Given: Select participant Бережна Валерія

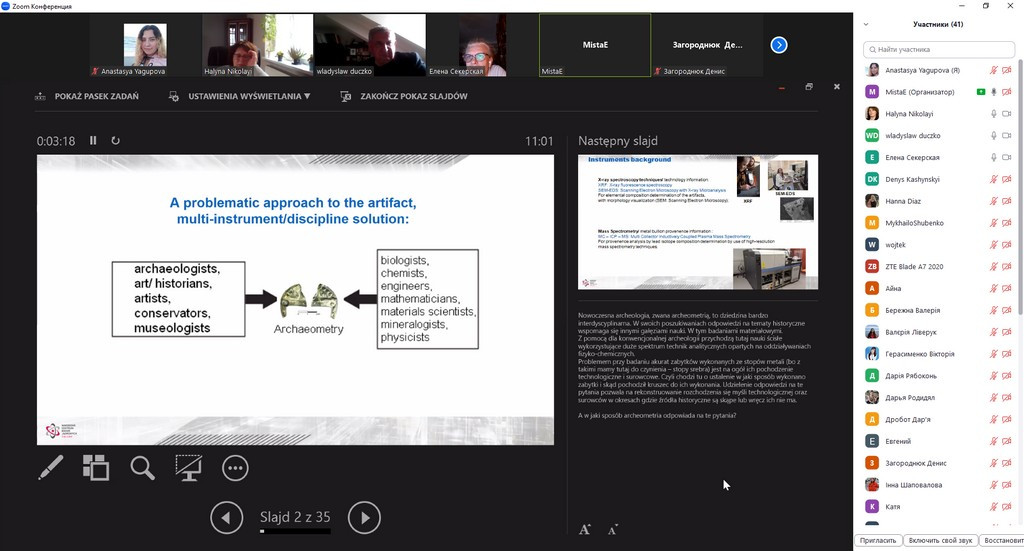Looking at the screenshot, I should click(938, 310).
